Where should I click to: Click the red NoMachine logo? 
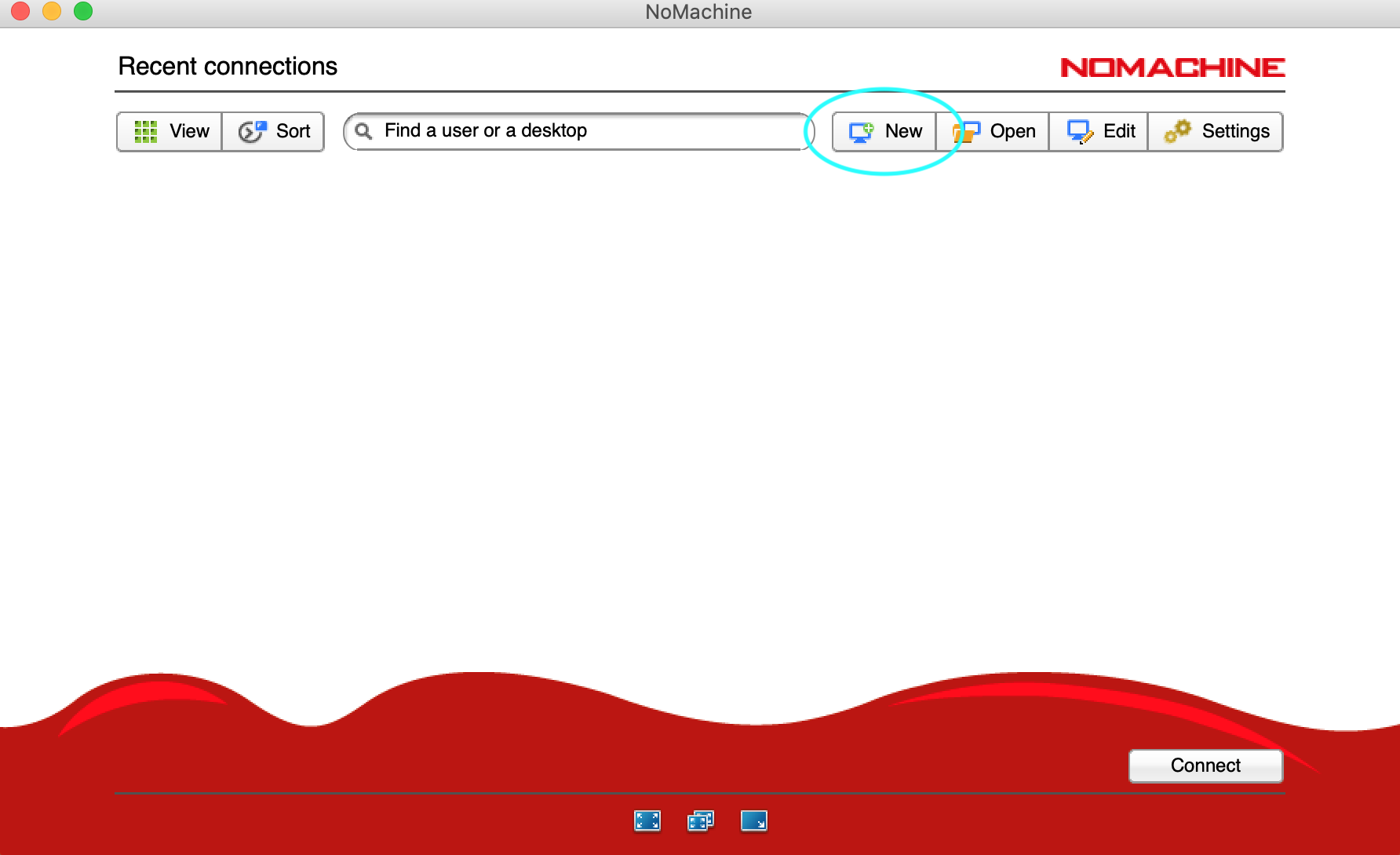(x=1172, y=68)
